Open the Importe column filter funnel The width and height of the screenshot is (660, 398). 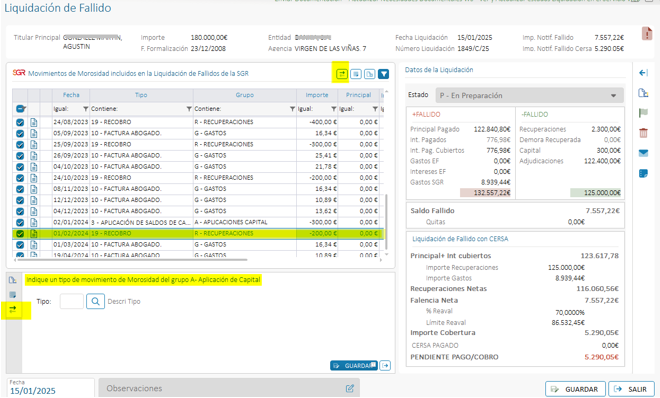tap(333, 109)
